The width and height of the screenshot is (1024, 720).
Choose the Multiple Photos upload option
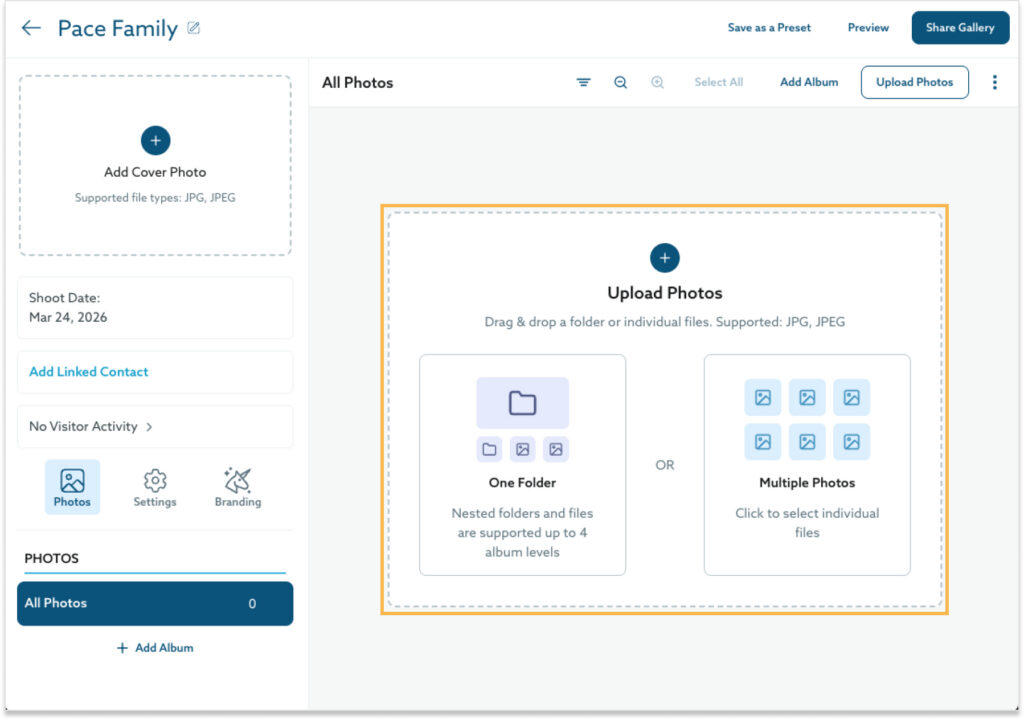[x=807, y=465]
